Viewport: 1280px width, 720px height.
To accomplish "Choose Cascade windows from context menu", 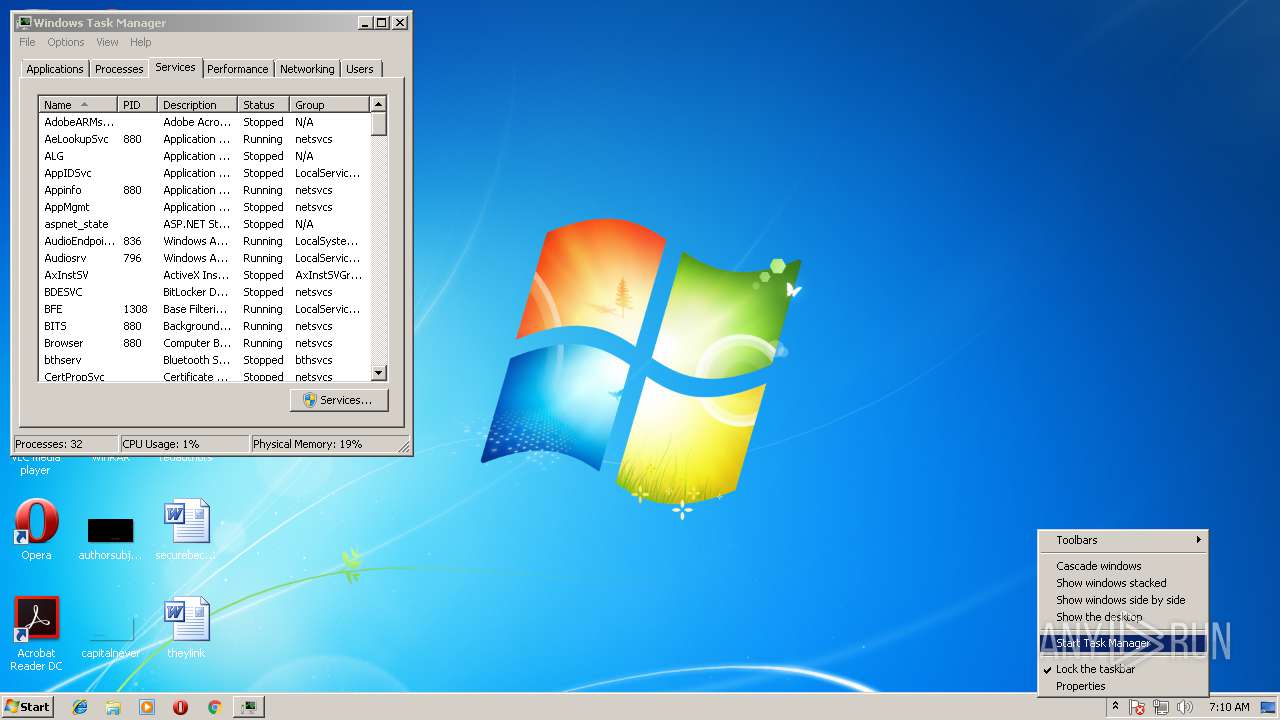I will click(x=1123, y=566).
